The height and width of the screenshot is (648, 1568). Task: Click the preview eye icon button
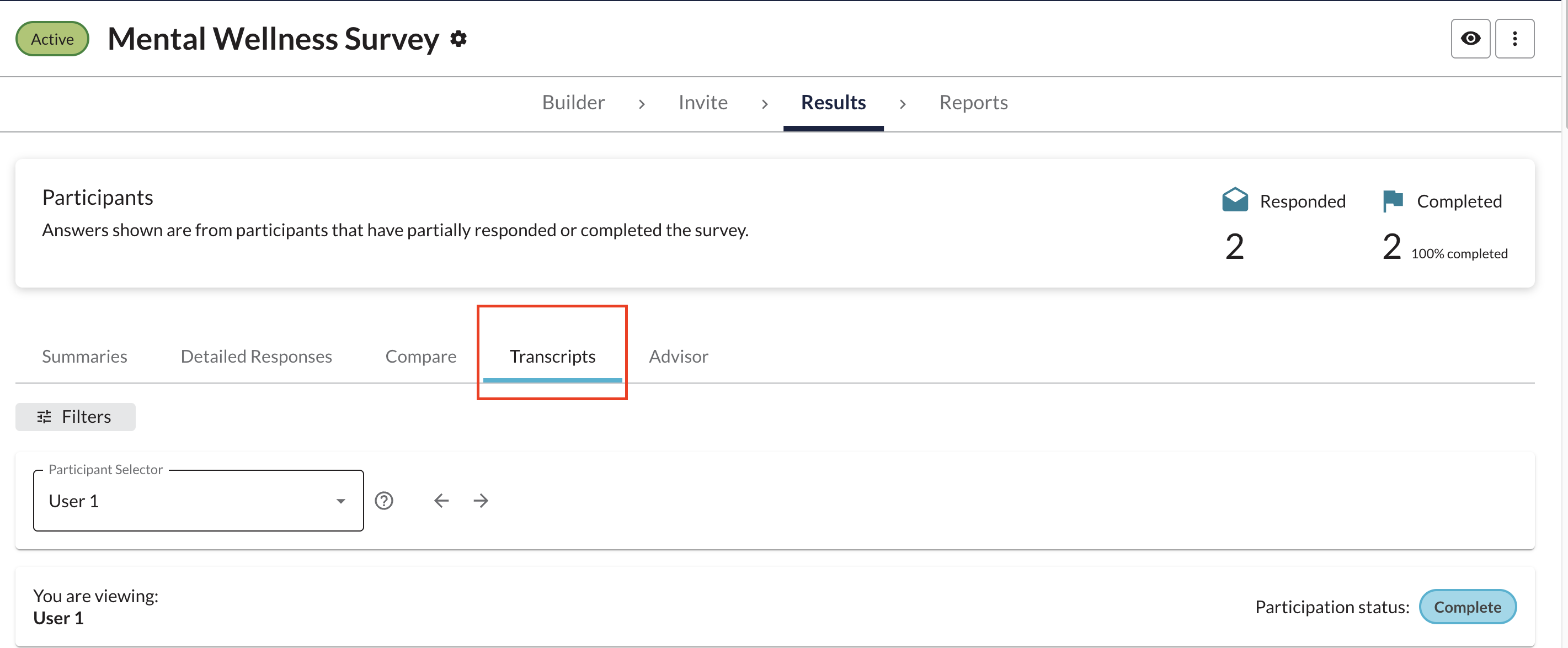tap(1470, 39)
